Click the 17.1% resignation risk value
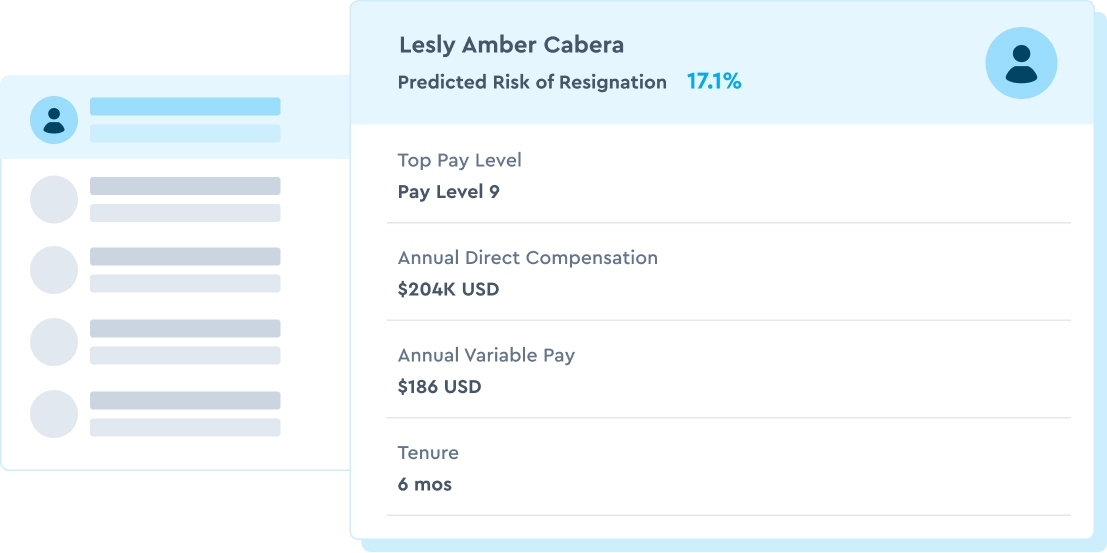 (x=714, y=82)
